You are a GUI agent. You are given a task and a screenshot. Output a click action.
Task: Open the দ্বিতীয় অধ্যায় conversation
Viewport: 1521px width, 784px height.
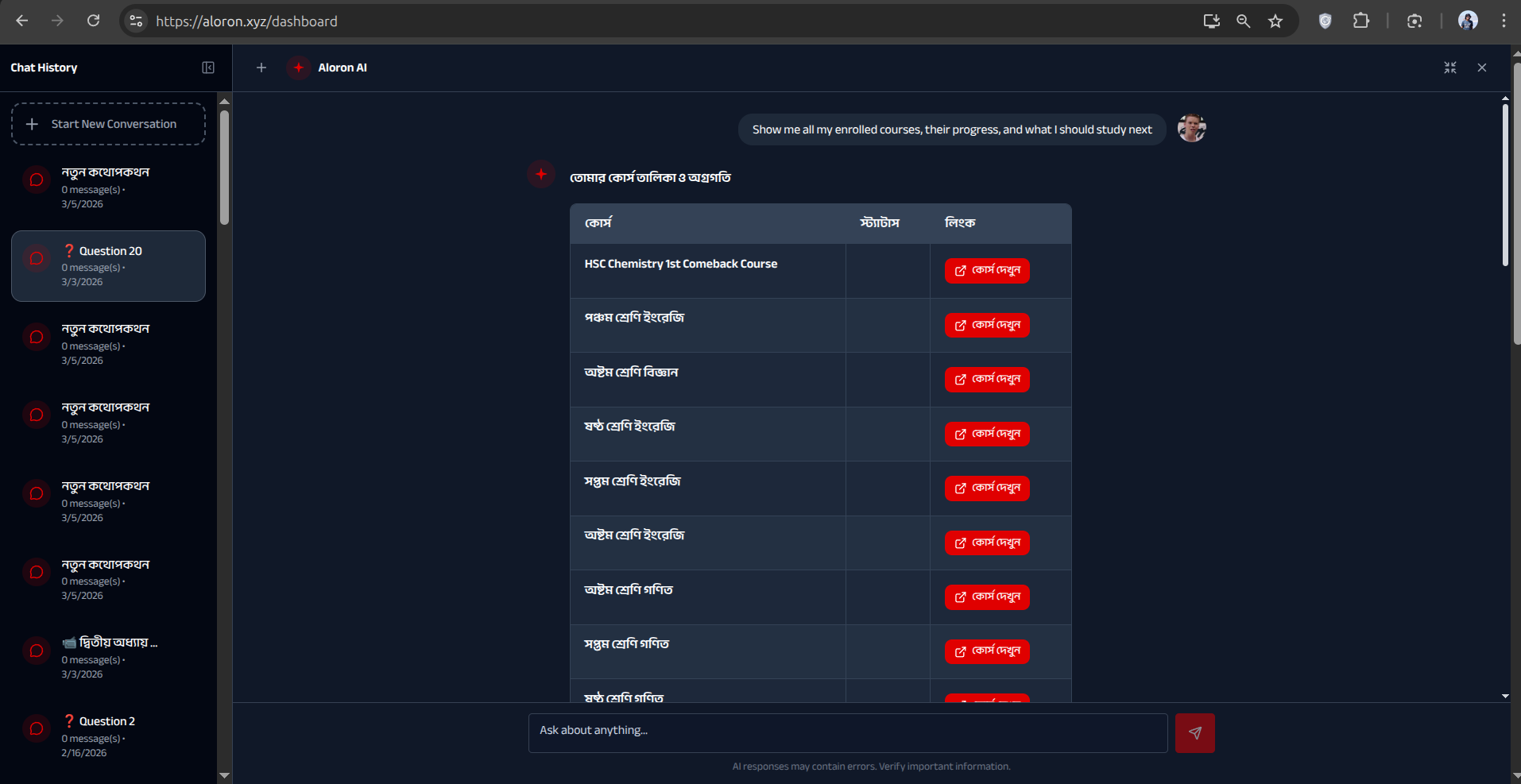click(x=108, y=658)
